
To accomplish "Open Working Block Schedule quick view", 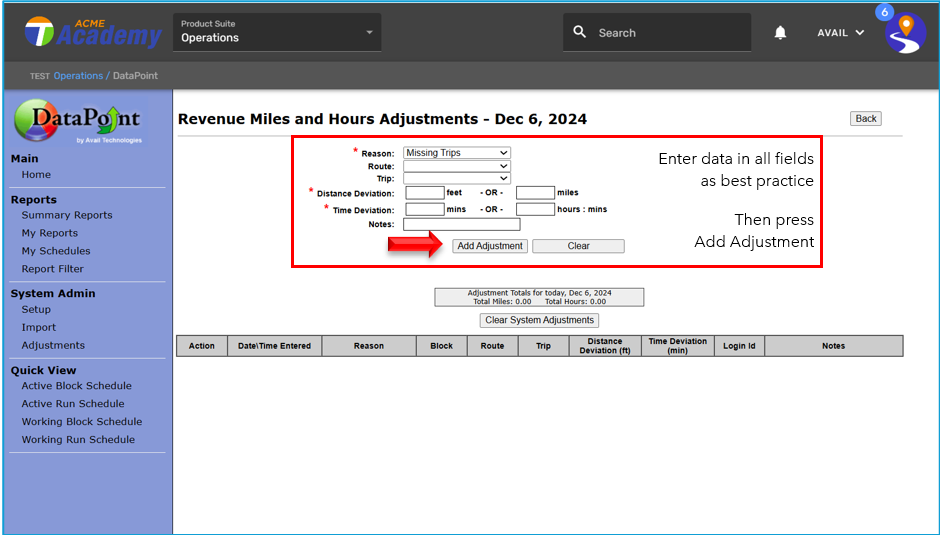I will pyautogui.click(x=82, y=422).
